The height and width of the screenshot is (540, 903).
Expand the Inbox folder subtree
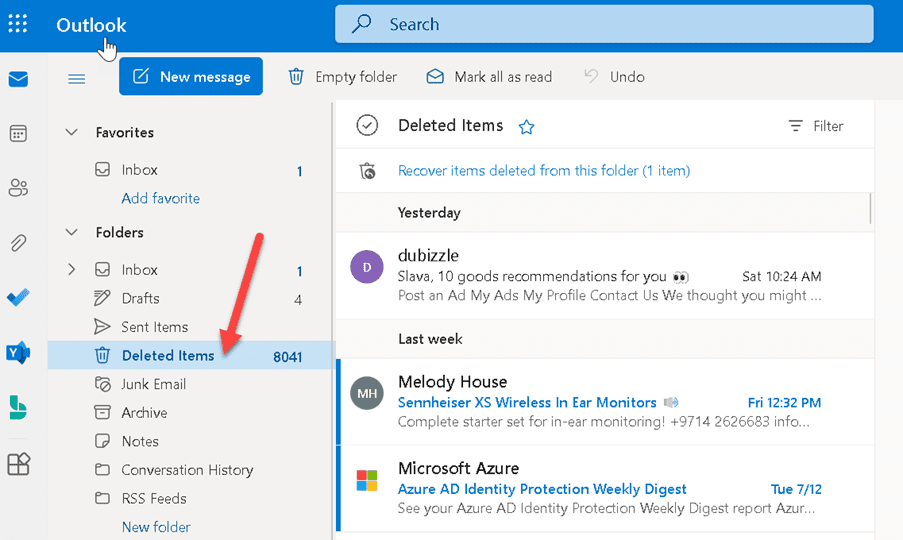tap(71, 269)
